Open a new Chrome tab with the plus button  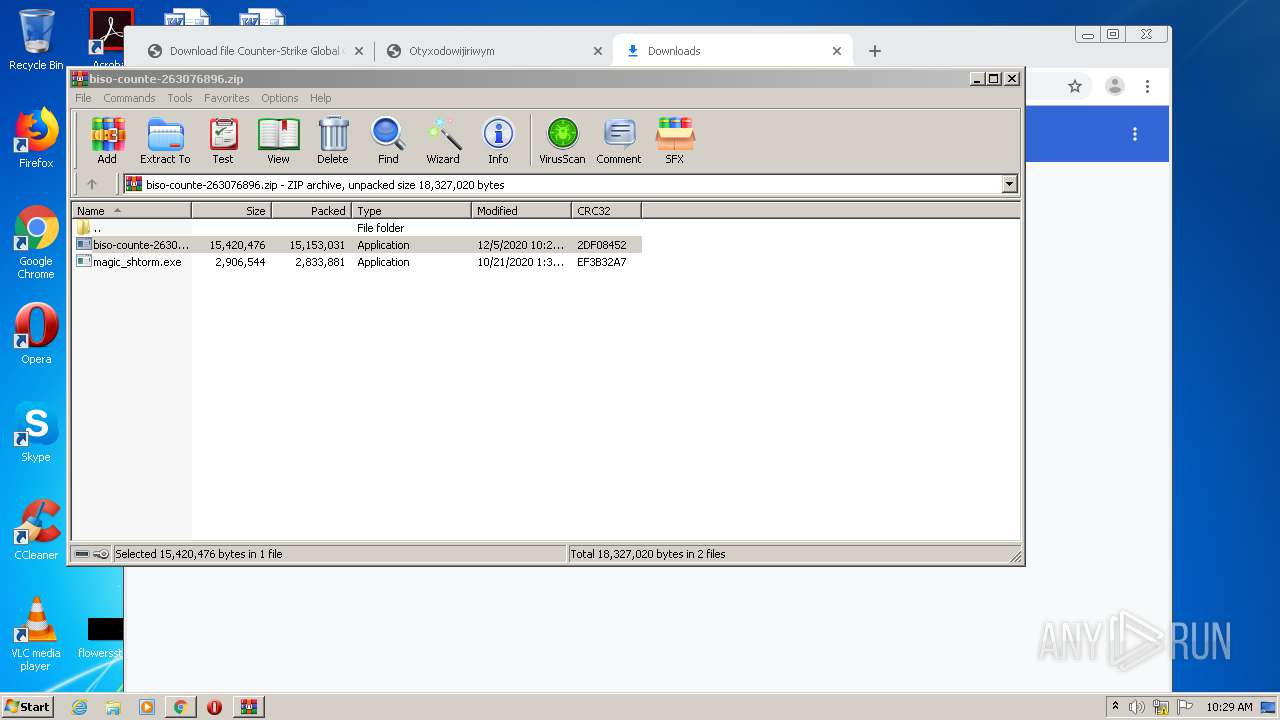[875, 51]
